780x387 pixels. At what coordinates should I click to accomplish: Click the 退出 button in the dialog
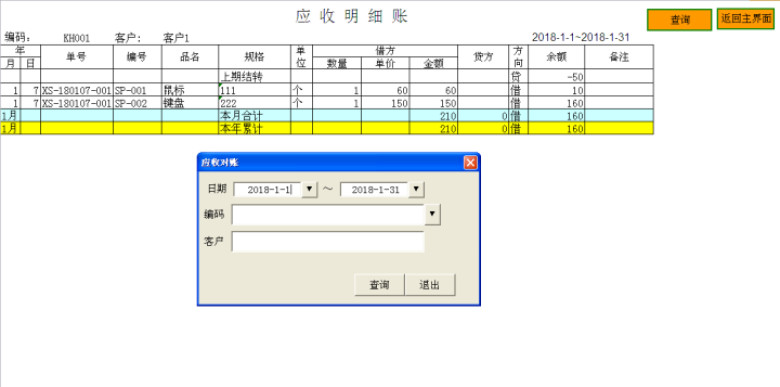(x=430, y=285)
